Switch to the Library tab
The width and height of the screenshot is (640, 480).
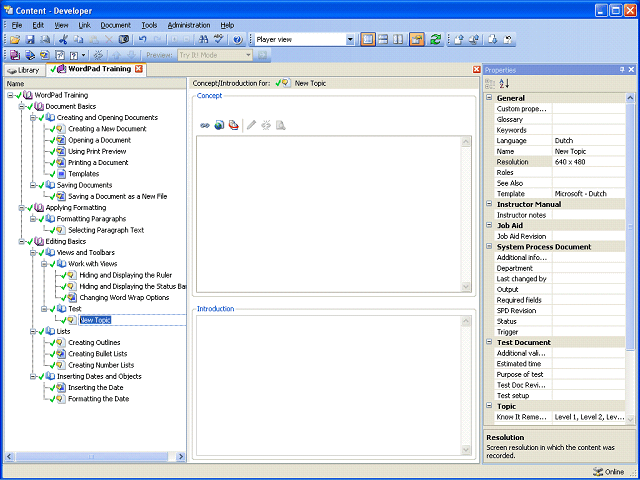tap(24, 70)
